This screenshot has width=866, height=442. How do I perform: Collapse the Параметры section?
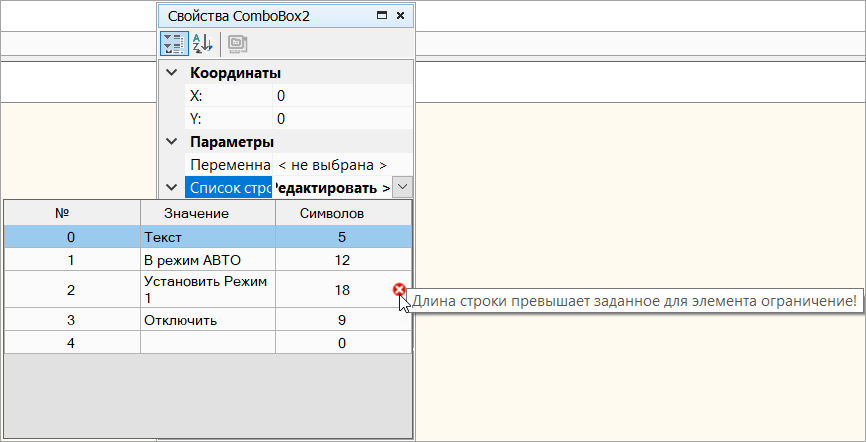[x=172, y=142]
